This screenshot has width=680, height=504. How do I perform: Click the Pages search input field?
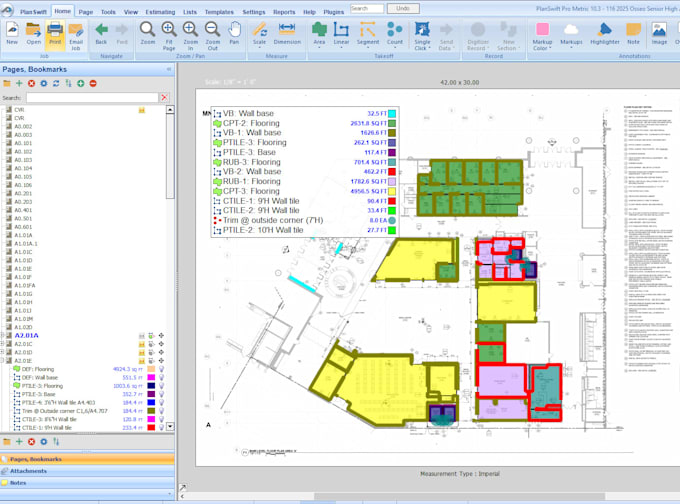coord(92,98)
